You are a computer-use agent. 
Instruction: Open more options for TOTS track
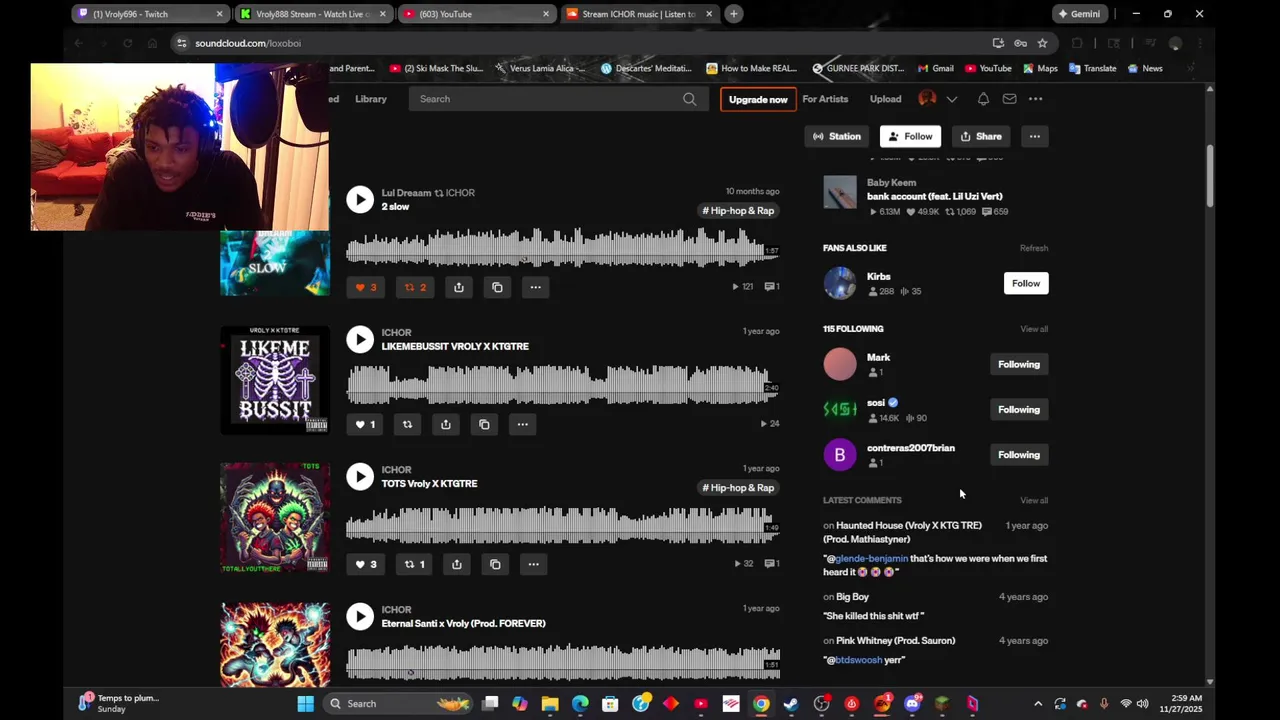click(x=533, y=564)
